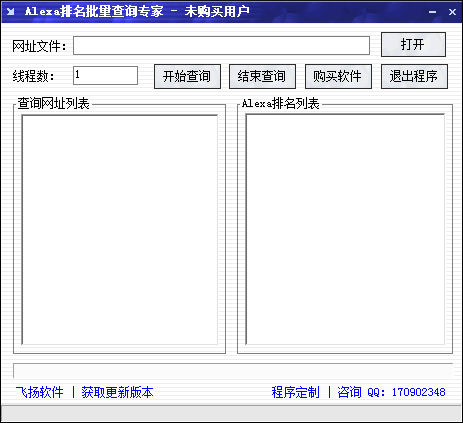This screenshot has width=463, height=423.
Task: Click the progress bar above the footer links
Action: tap(233, 371)
